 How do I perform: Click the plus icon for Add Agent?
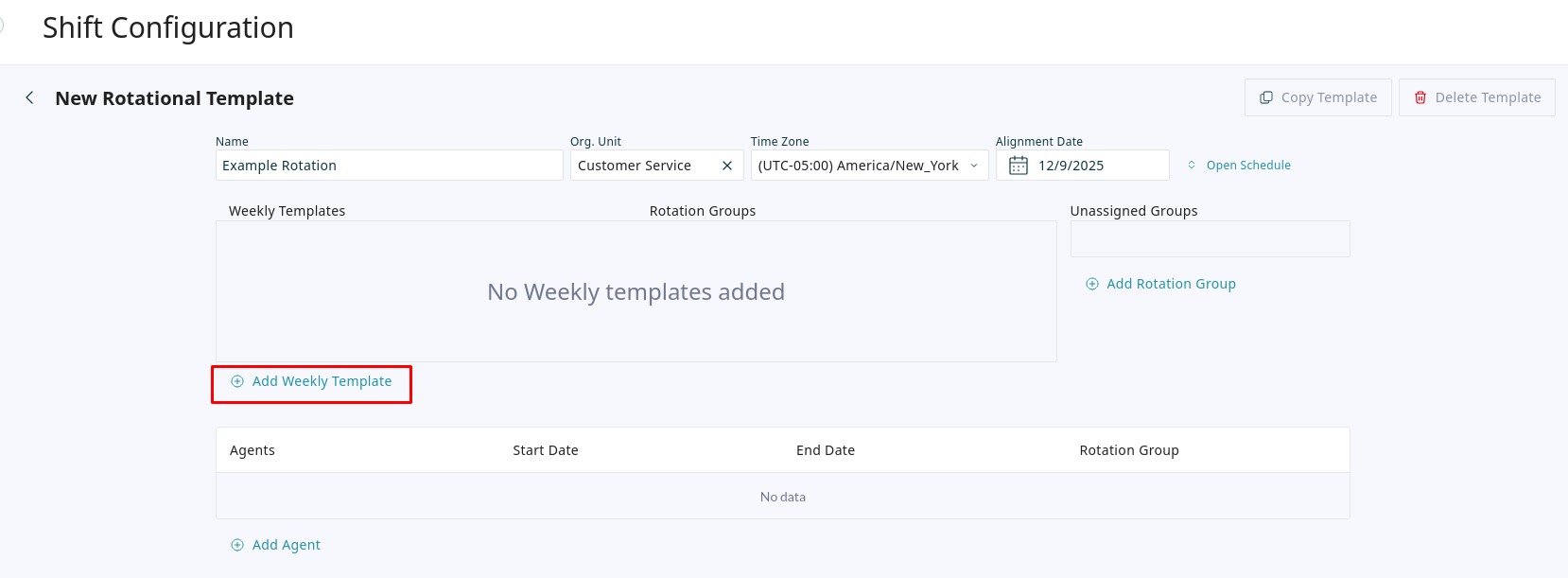coord(237,545)
